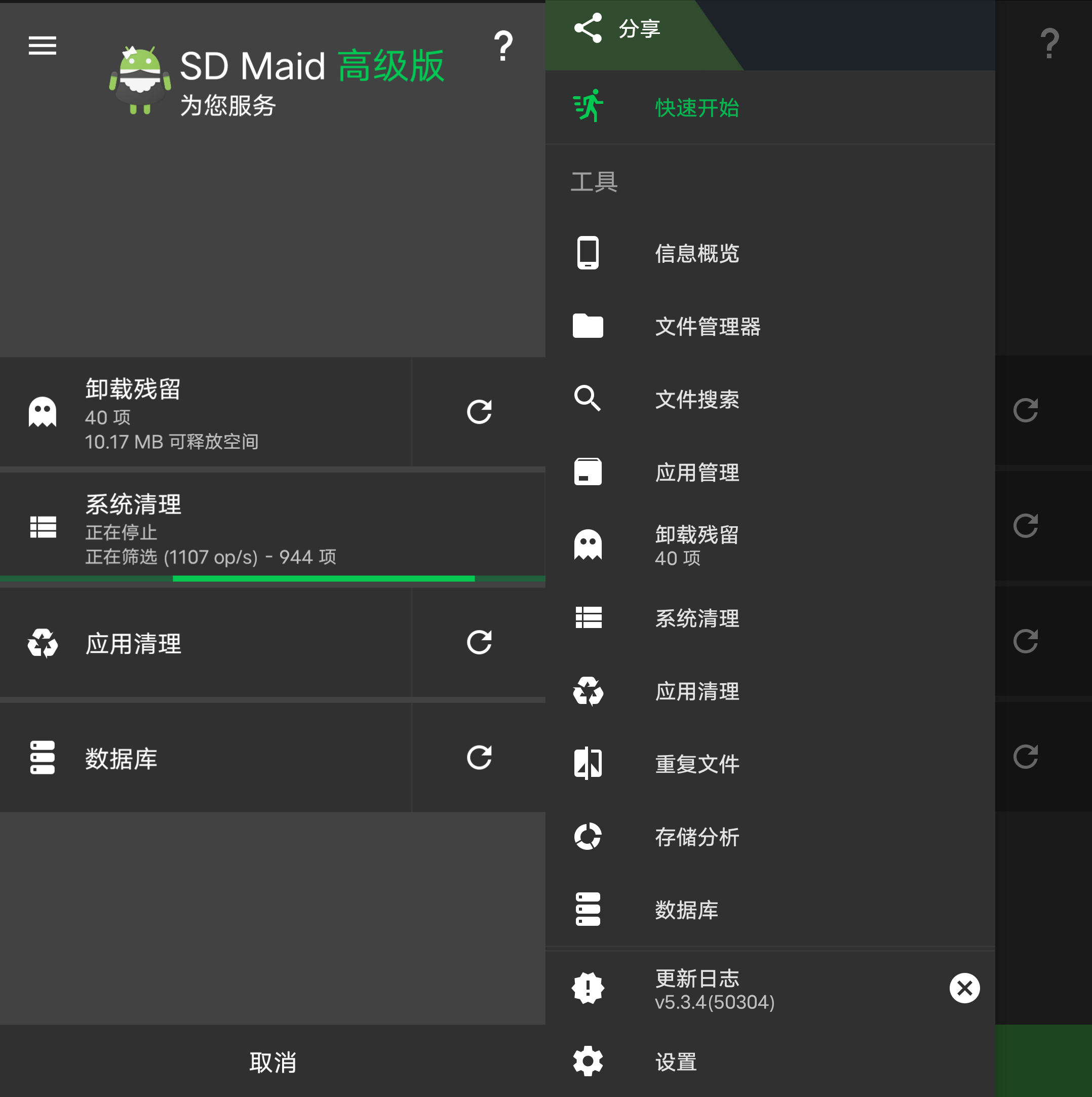The image size is (1092, 1097).
Task: Click the share icon in drawer header
Action: point(588,28)
